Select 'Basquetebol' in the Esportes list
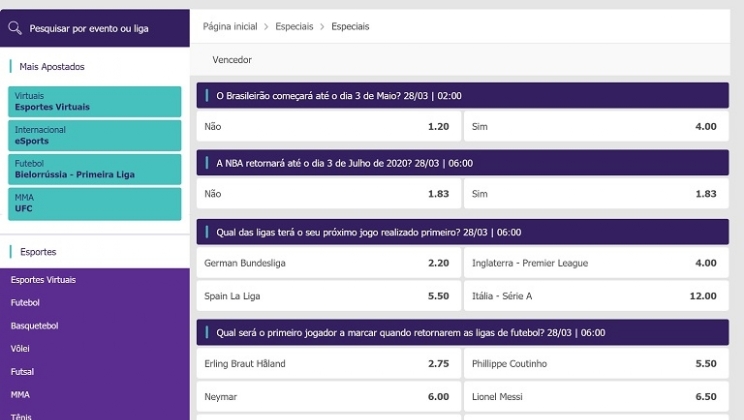Viewport: 744px width, 420px height. pos(34,325)
